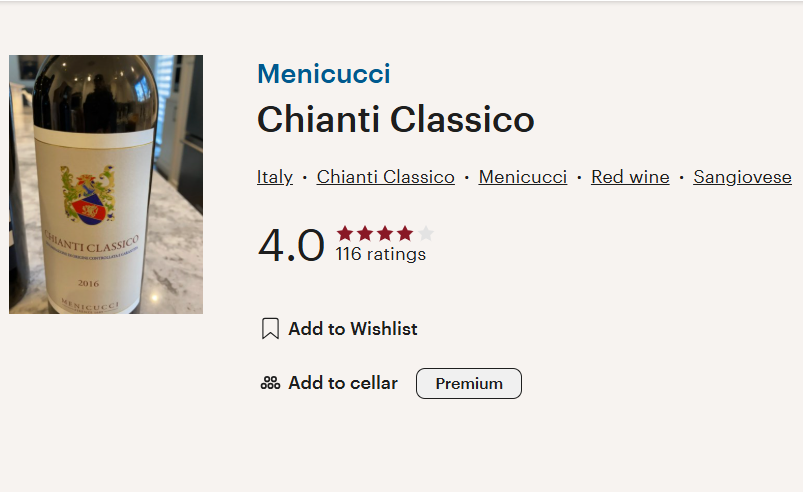Viewport: 803px width, 492px height.
Task: Click the Add to cellar text
Action: [x=343, y=383]
